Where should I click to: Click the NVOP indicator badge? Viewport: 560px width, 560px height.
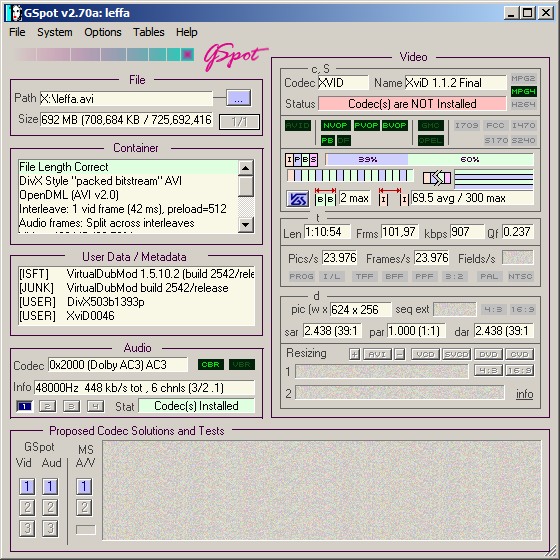tap(335, 125)
